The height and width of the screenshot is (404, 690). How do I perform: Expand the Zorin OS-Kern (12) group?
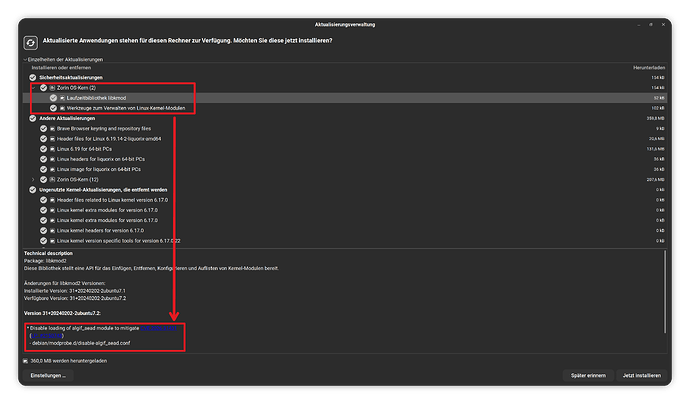pos(33,180)
